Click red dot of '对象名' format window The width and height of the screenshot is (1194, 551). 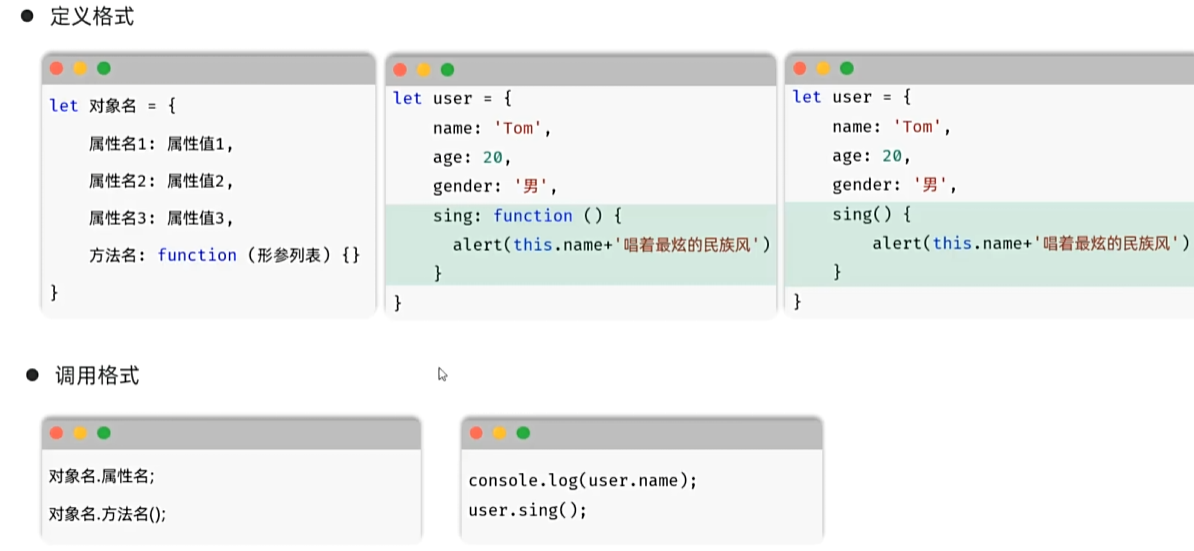point(56,68)
